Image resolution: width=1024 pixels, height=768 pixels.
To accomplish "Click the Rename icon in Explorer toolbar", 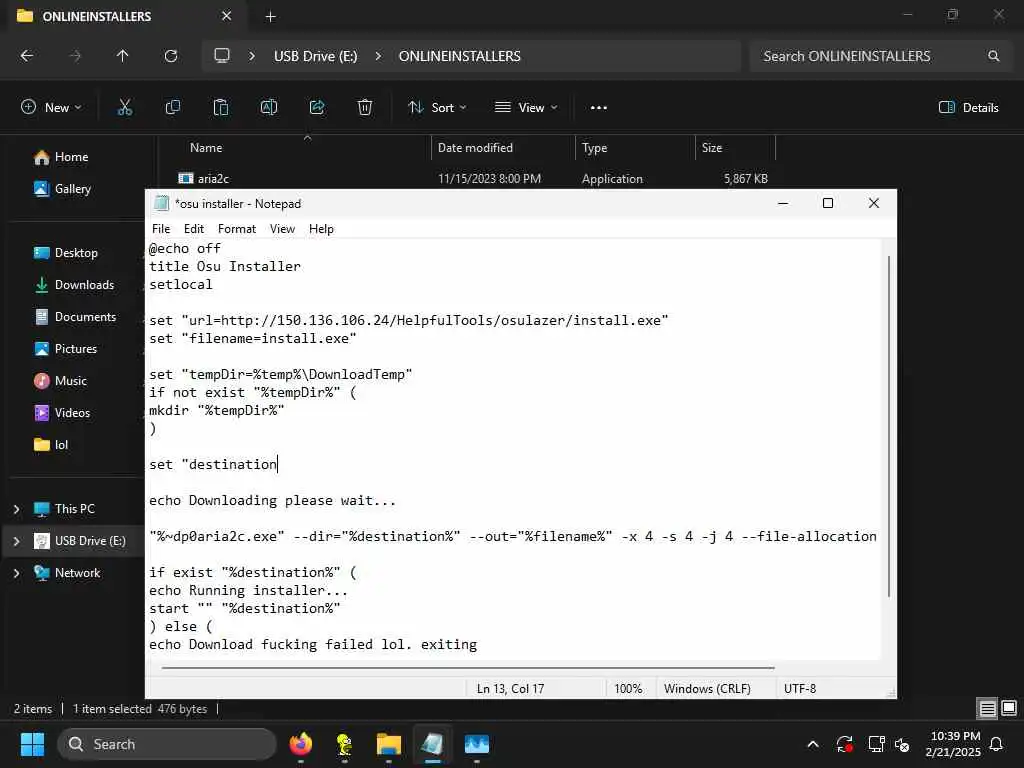I will click(269, 108).
